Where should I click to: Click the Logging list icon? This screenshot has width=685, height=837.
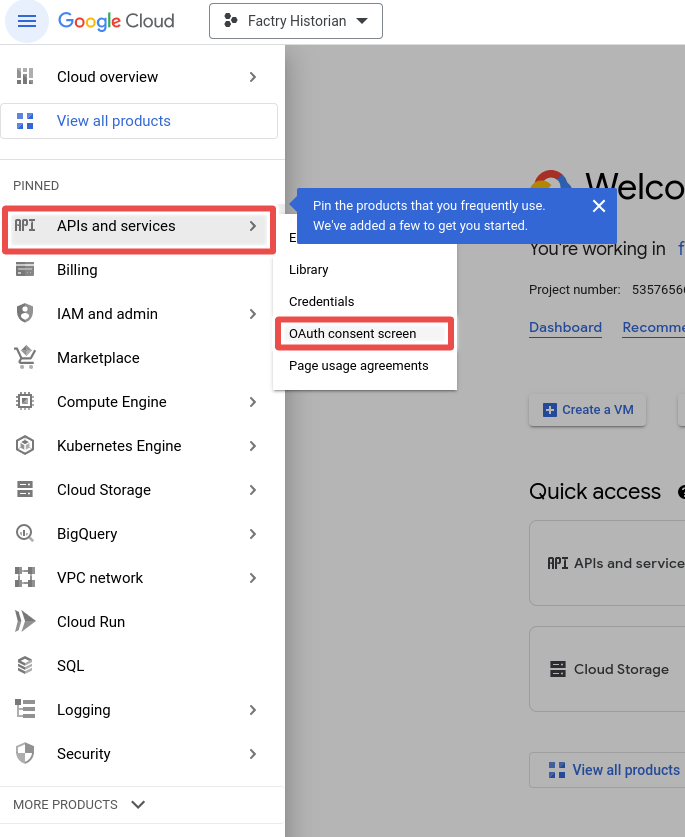point(25,709)
